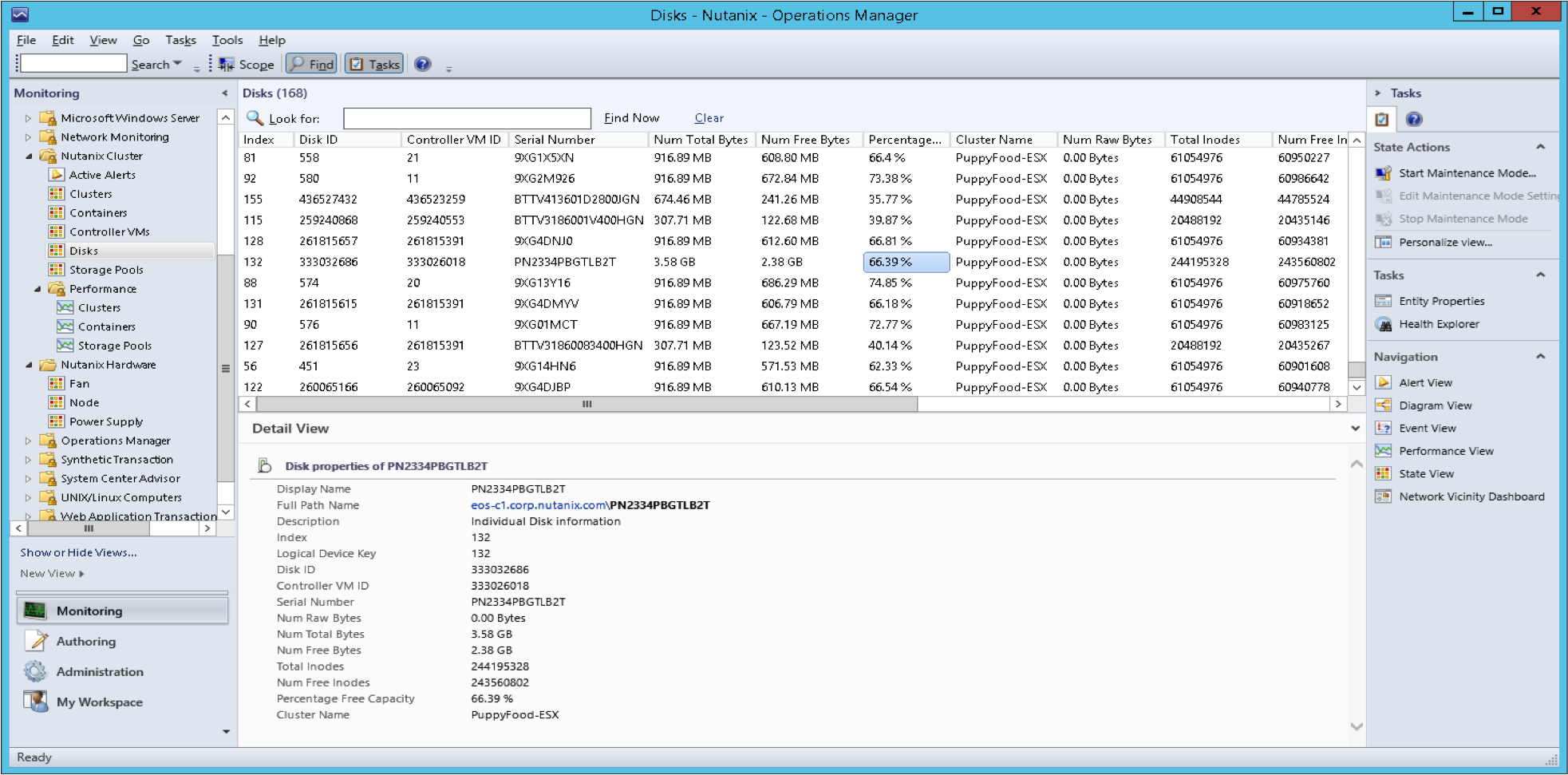Toggle the Tasks pane toolbar button
Image resolution: width=1568 pixels, height=775 pixels.
click(374, 65)
